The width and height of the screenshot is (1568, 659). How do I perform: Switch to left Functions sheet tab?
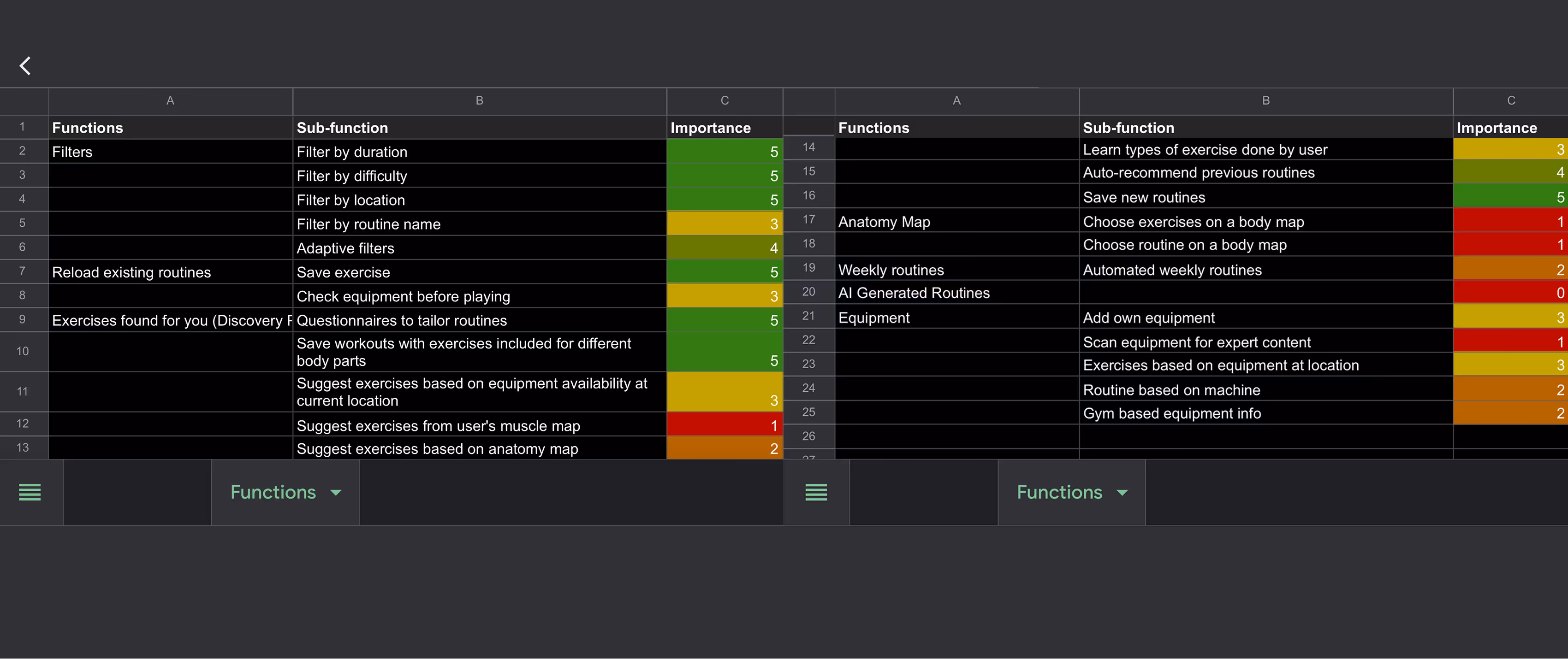click(273, 492)
